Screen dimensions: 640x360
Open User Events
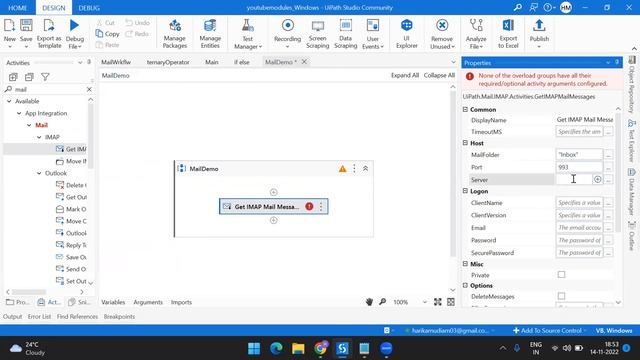[x=373, y=33]
